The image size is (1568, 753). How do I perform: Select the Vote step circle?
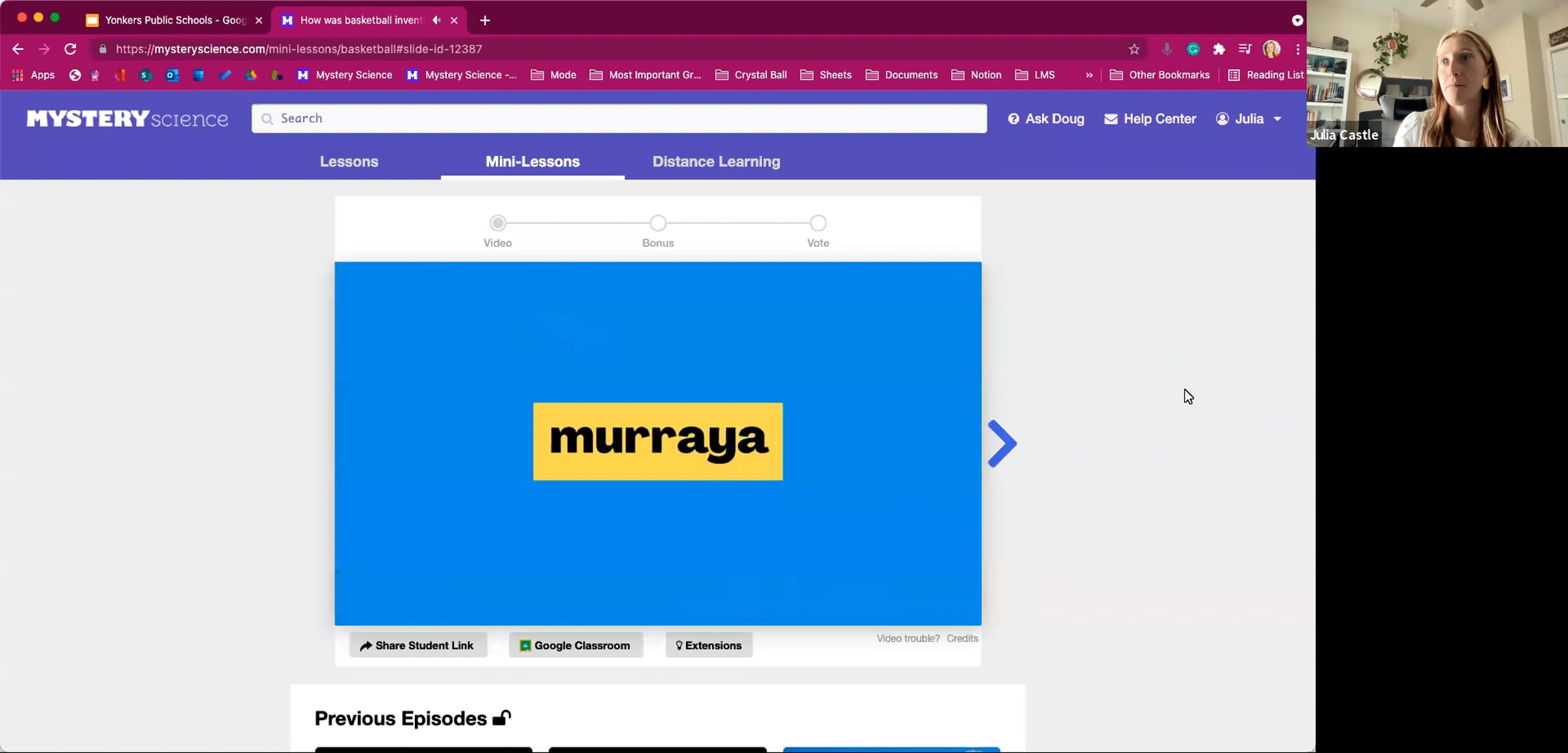[x=818, y=223]
